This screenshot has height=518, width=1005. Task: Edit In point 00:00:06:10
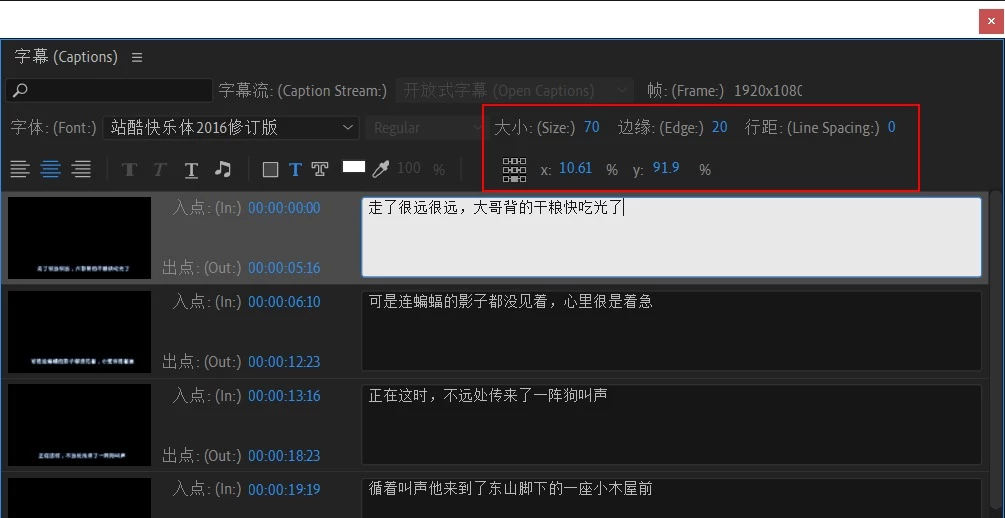click(x=284, y=301)
